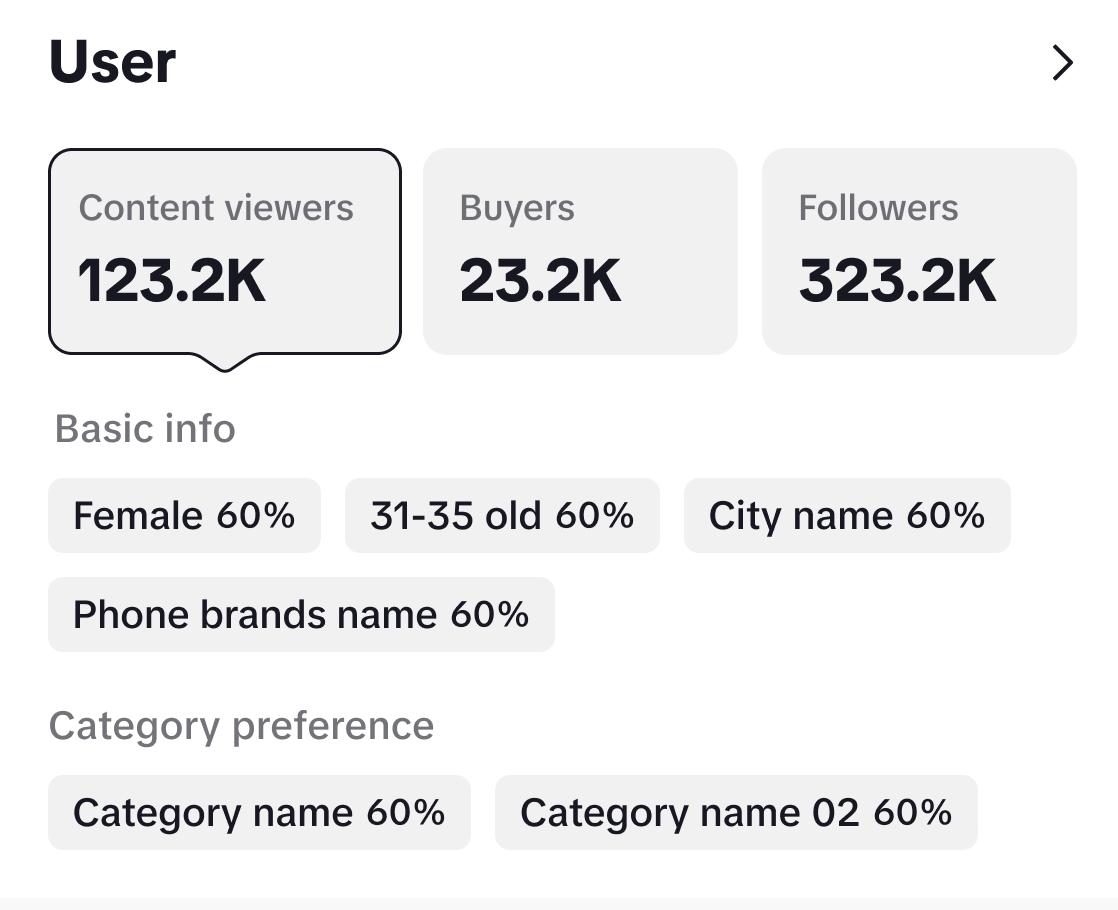Click the pointer notch below Content viewers
The height and width of the screenshot is (910, 1118).
pos(225,362)
